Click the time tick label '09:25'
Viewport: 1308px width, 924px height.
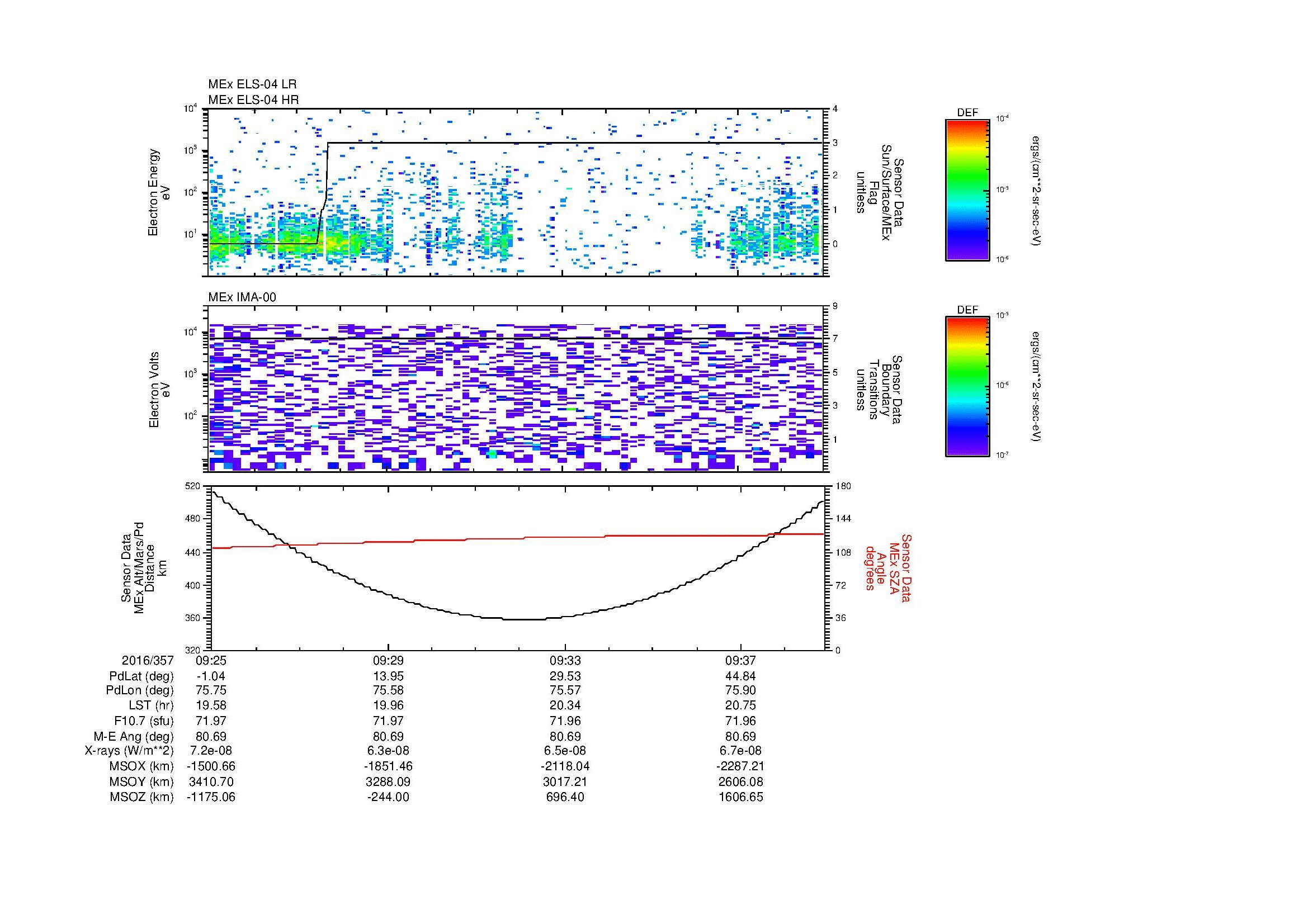click(211, 660)
